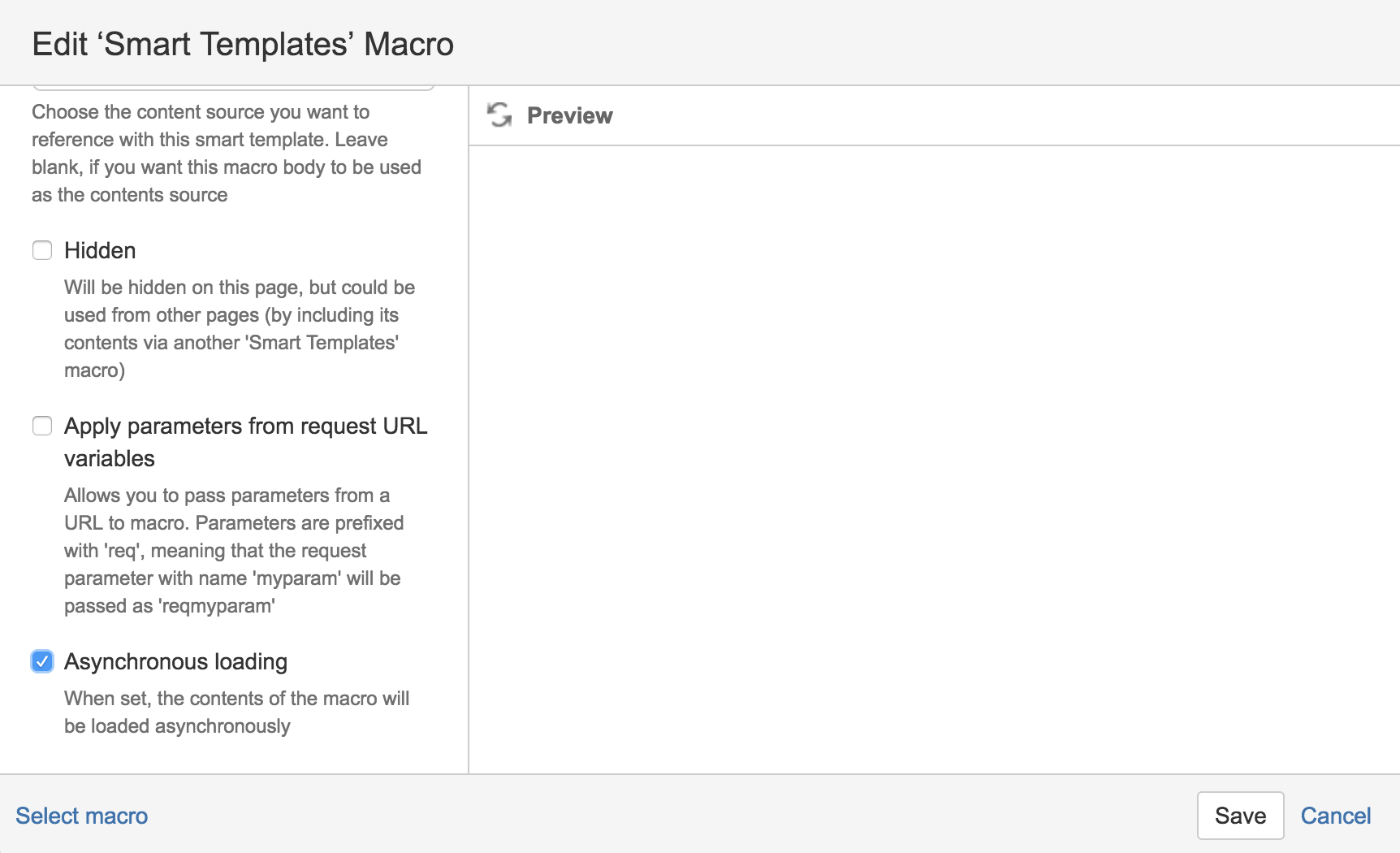Click the 'Edit Smart Templates Macro' dialog title
The image size is (1400, 853).
243,44
